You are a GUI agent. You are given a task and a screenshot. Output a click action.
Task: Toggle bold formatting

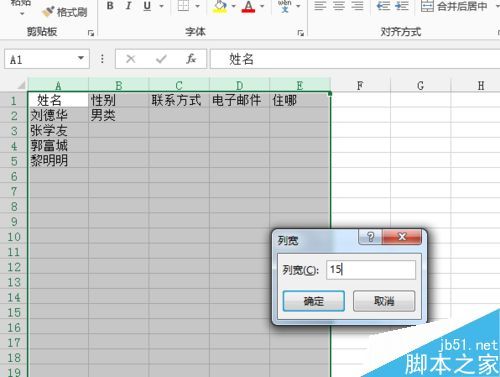pyautogui.click(x=110, y=6)
